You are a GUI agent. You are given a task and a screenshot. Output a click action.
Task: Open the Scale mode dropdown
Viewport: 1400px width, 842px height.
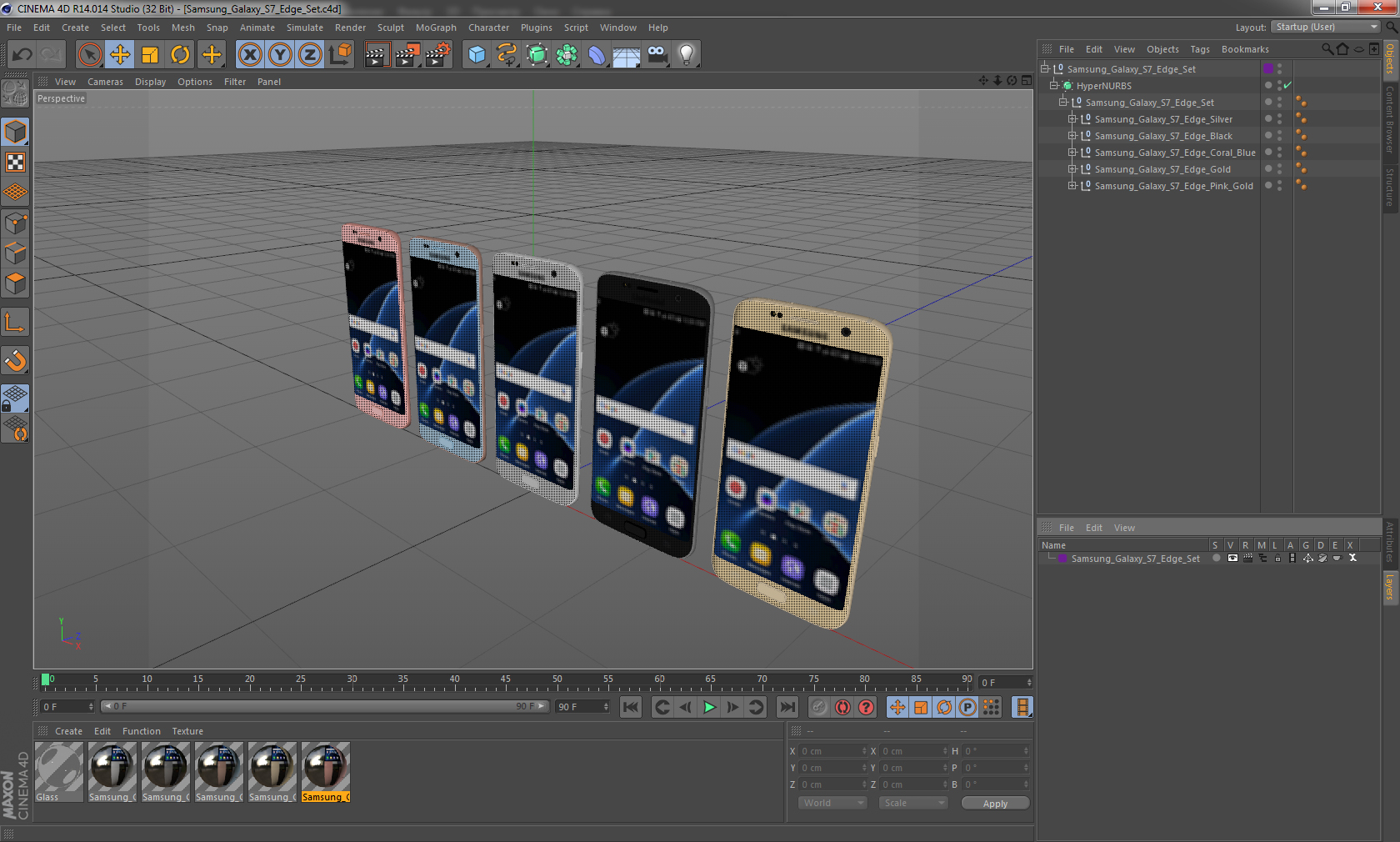coord(913,803)
